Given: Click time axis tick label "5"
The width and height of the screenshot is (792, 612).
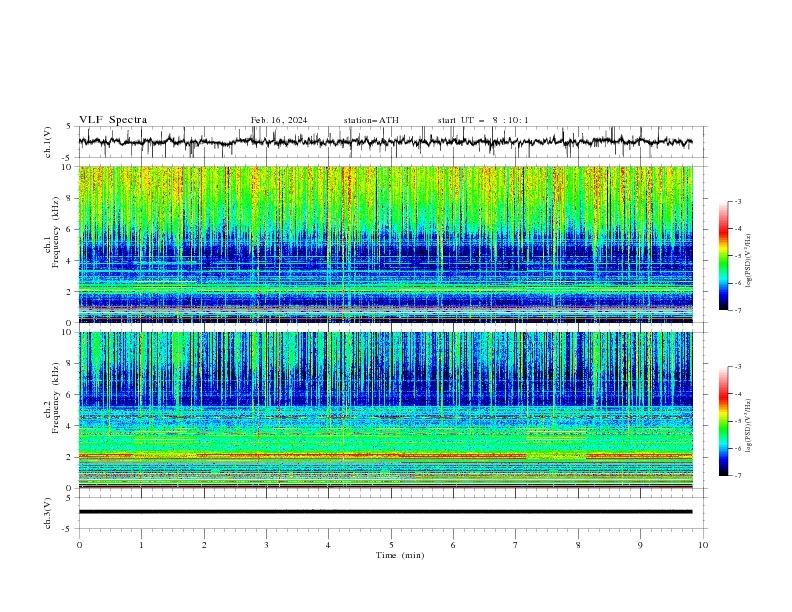Looking at the screenshot, I should [391, 545].
